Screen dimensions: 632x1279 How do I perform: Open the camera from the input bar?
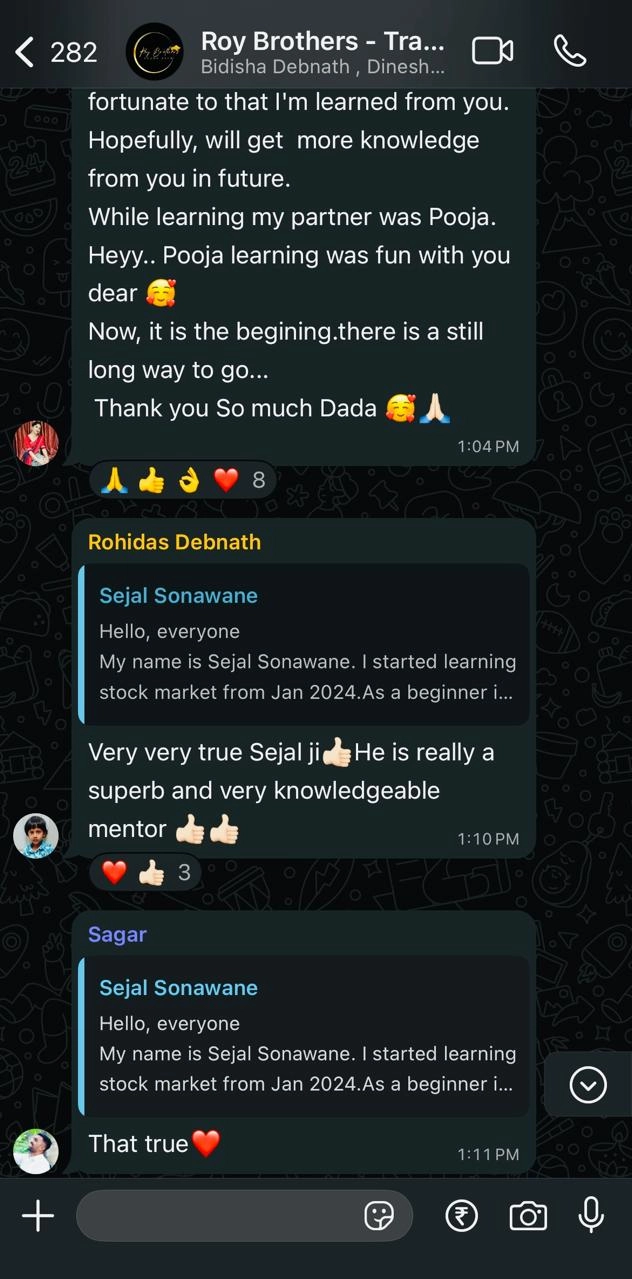528,1216
